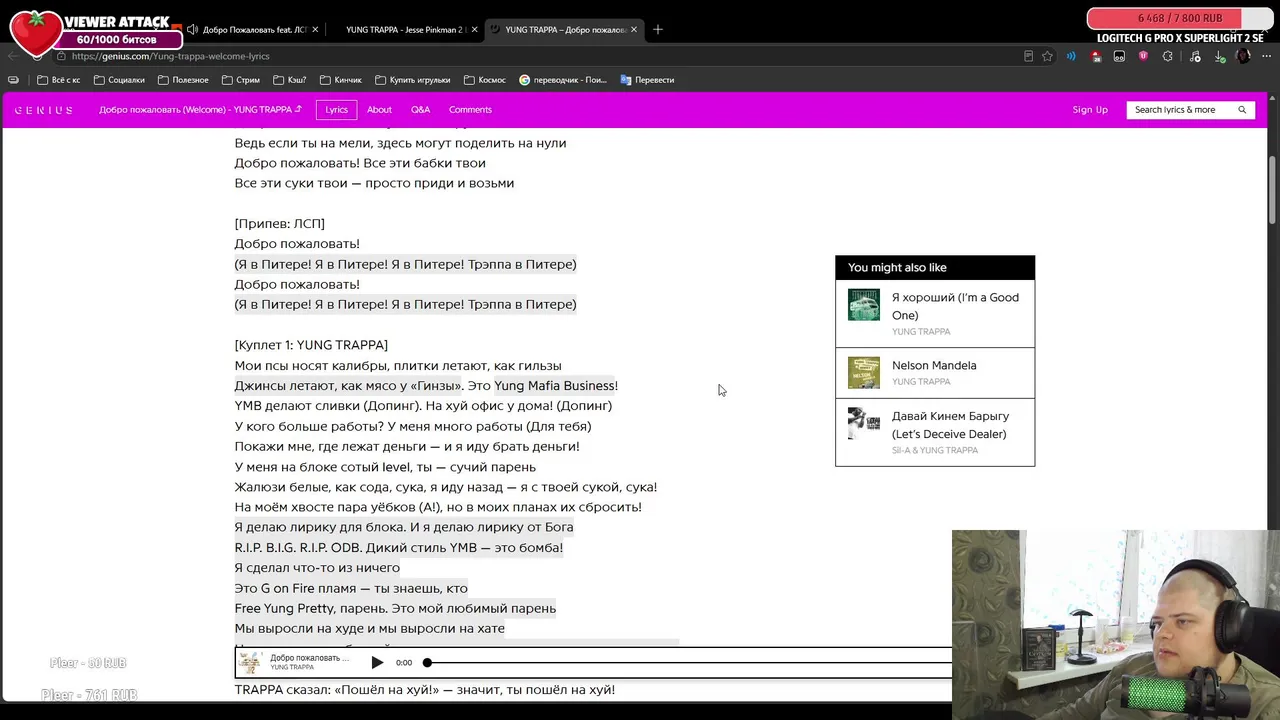Open the first icon on the bookmarks bar
The image size is (1280, 720).
pyautogui.click(x=13, y=80)
